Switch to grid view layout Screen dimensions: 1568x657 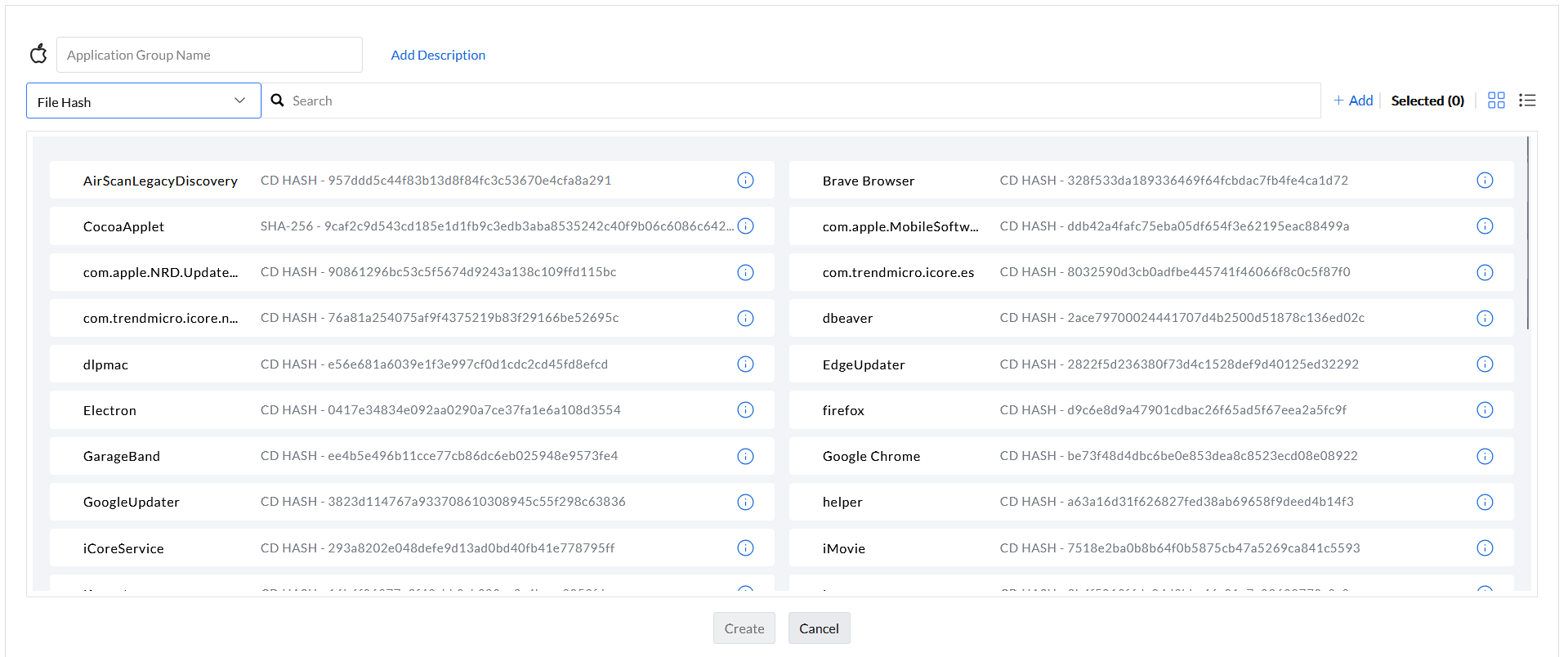pos(1496,101)
